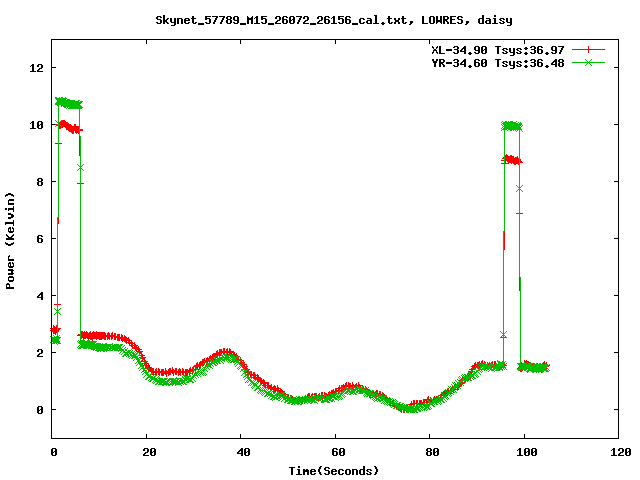Click the y-axis tick label '8'
This screenshot has height=480, width=640.
tap(40, 182)
